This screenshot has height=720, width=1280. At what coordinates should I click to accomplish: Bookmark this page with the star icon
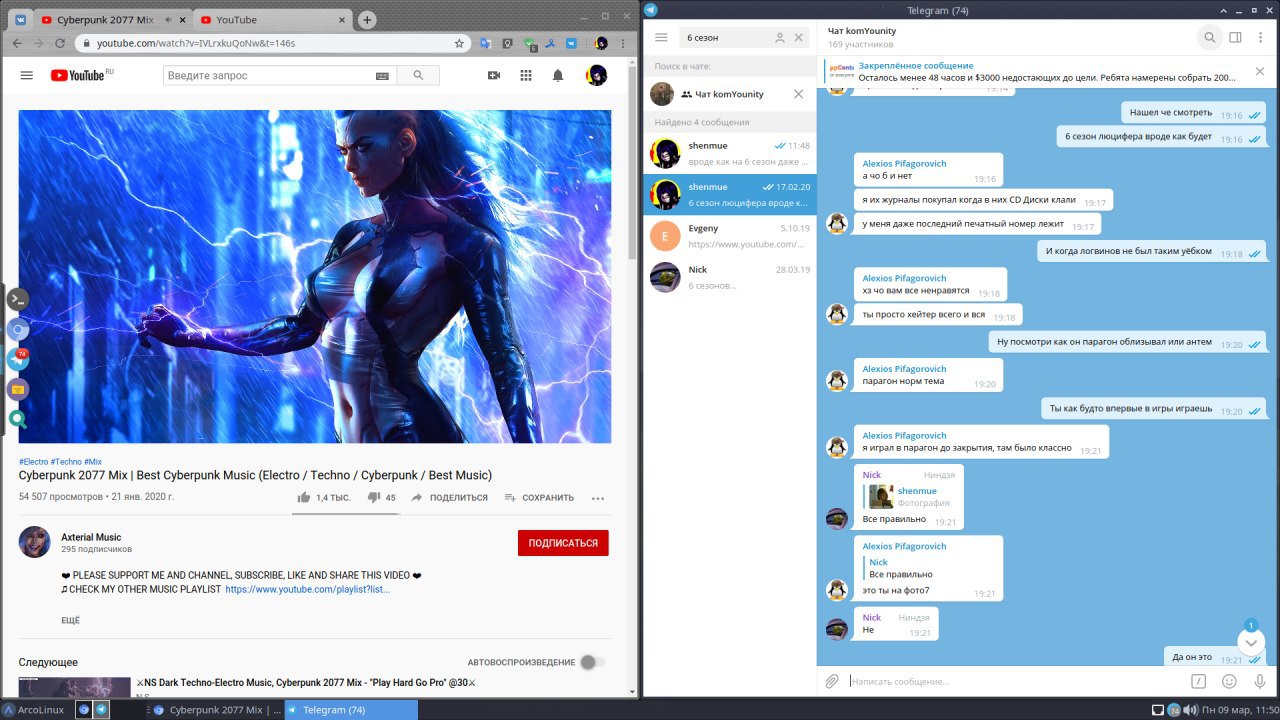[459, 43]
